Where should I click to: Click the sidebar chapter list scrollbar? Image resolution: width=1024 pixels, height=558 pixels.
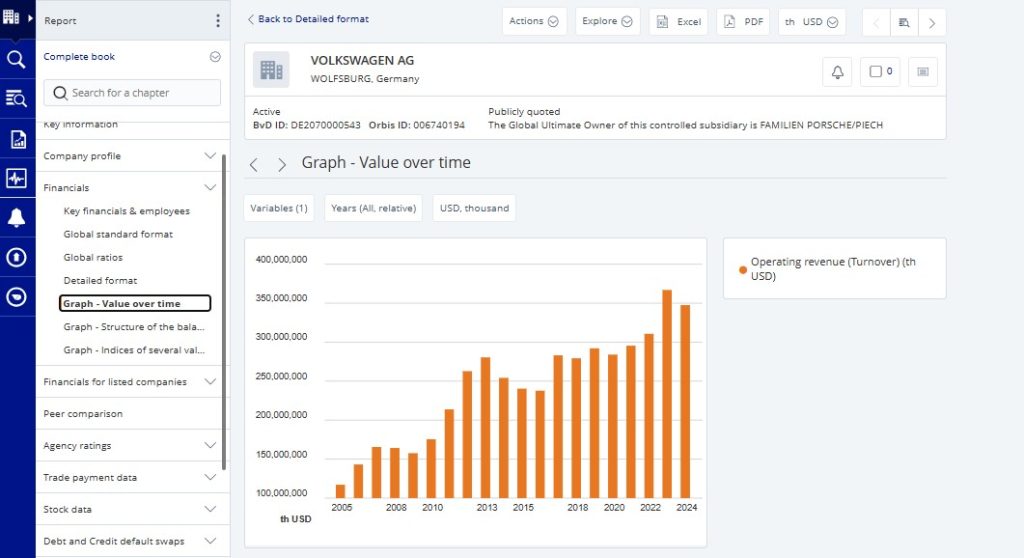[x=224, y=312]
